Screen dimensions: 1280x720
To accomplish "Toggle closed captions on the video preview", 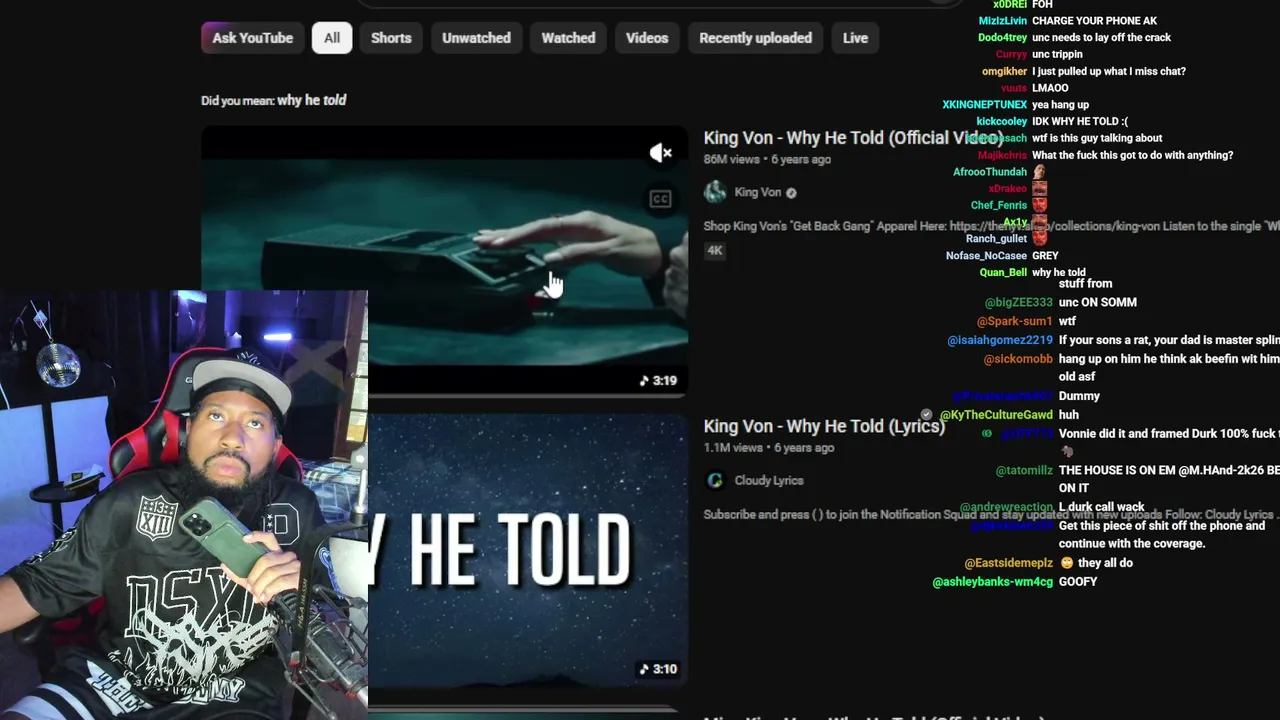I will coord(660,199).
